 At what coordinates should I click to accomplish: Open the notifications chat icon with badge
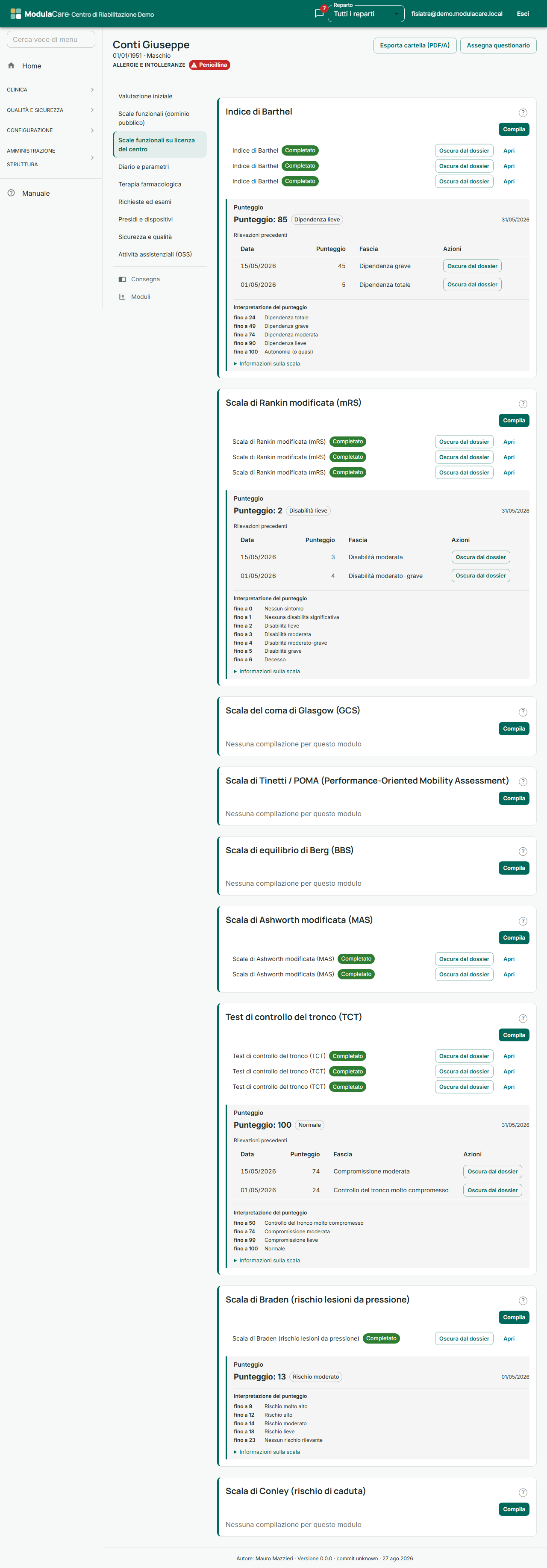319,13
